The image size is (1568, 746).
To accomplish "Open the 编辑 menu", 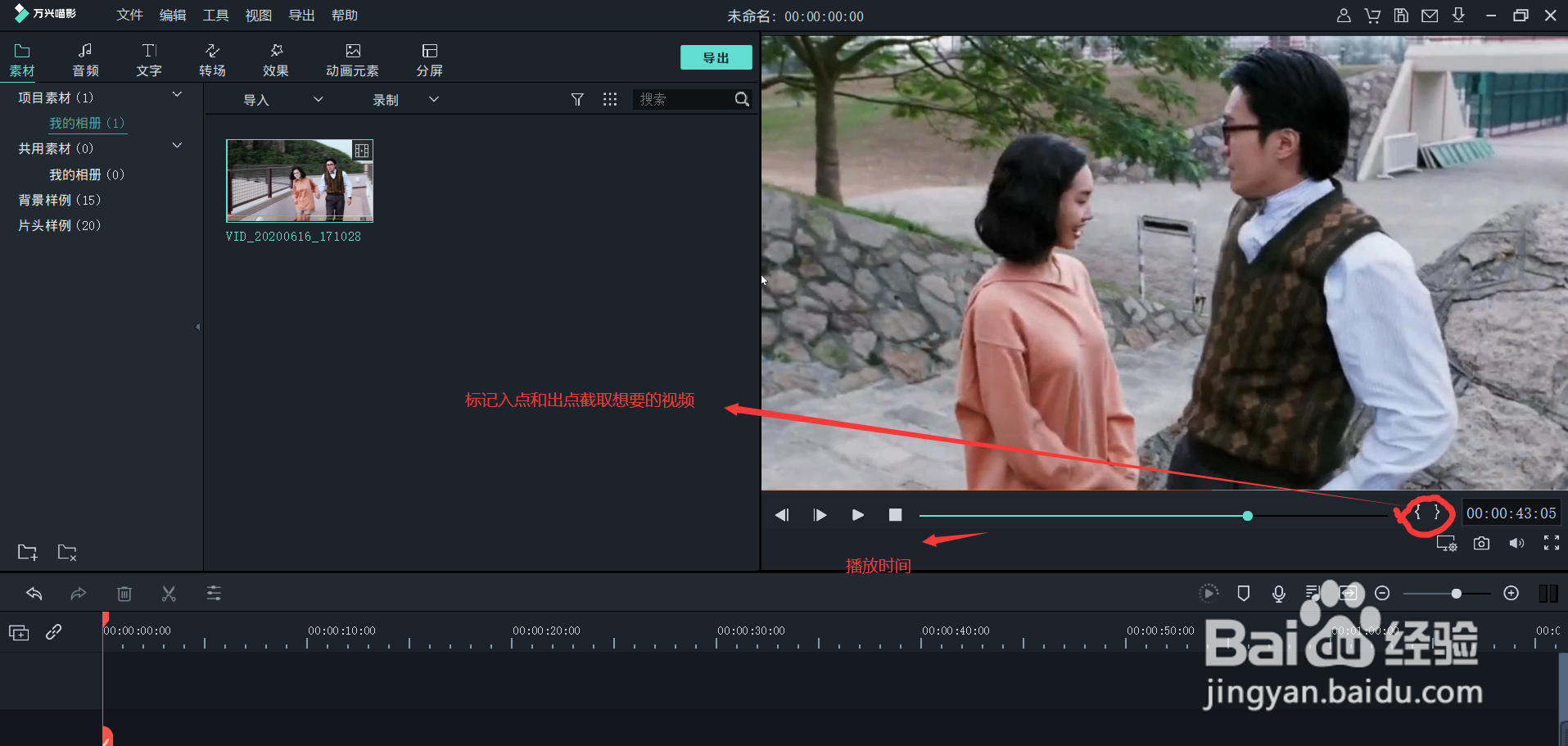I will 173,16.
